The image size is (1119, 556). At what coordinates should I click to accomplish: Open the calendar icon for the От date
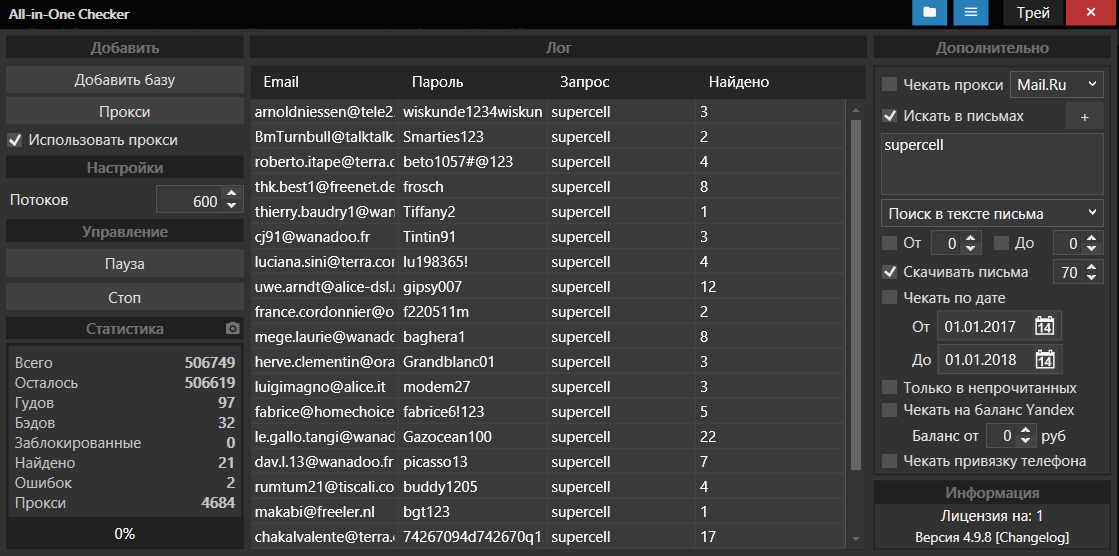1044,326
